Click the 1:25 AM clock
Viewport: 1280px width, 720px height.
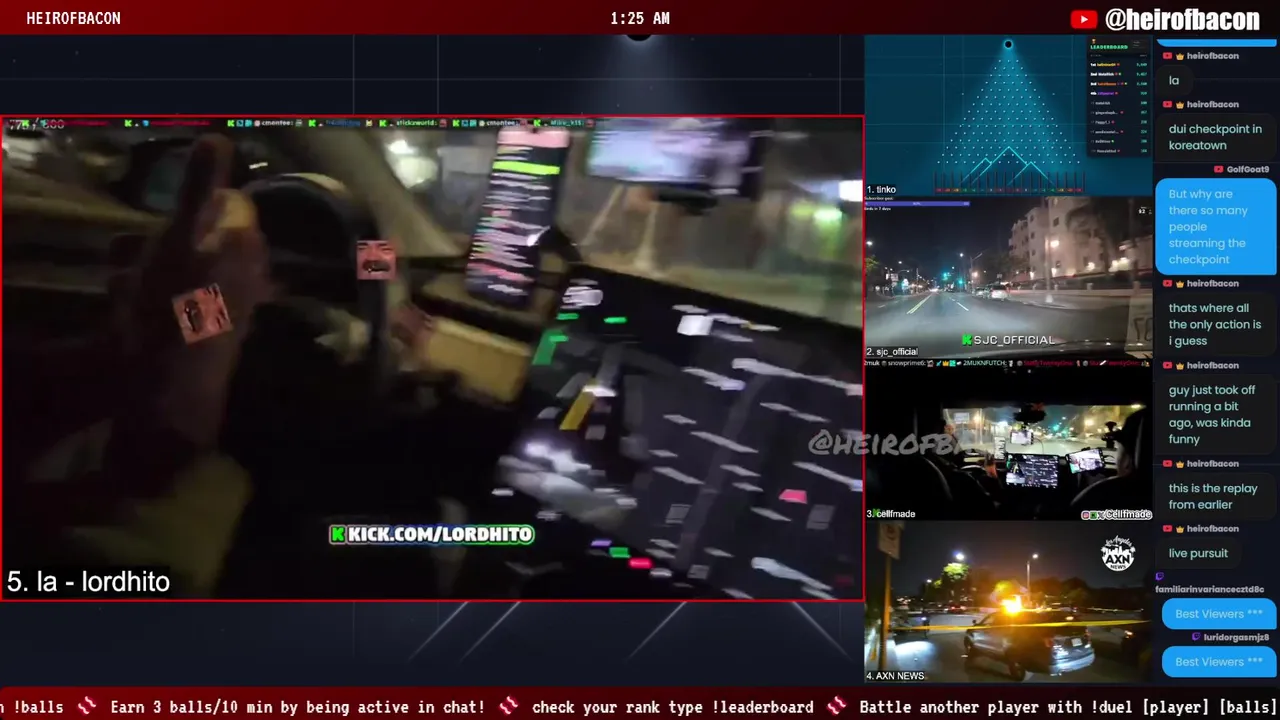click(640, 19)
